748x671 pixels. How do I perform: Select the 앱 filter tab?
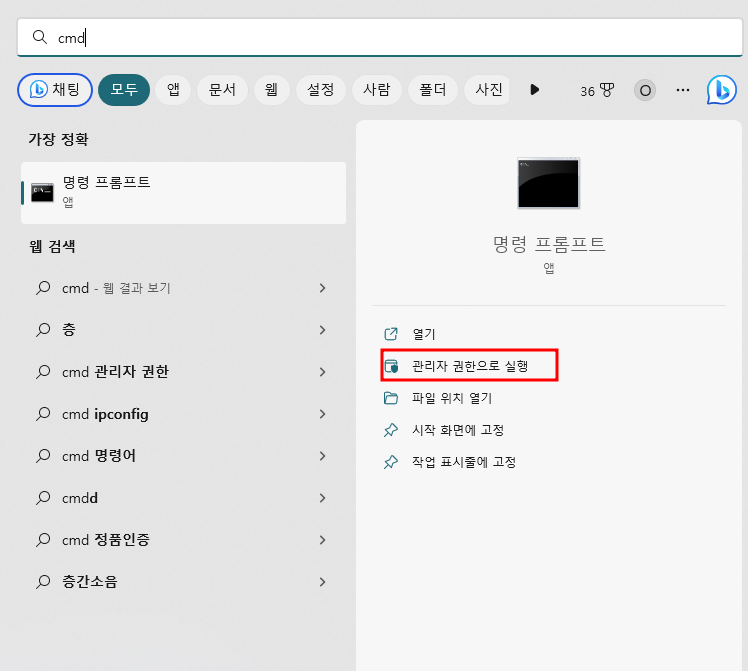[x=173, y=90]
